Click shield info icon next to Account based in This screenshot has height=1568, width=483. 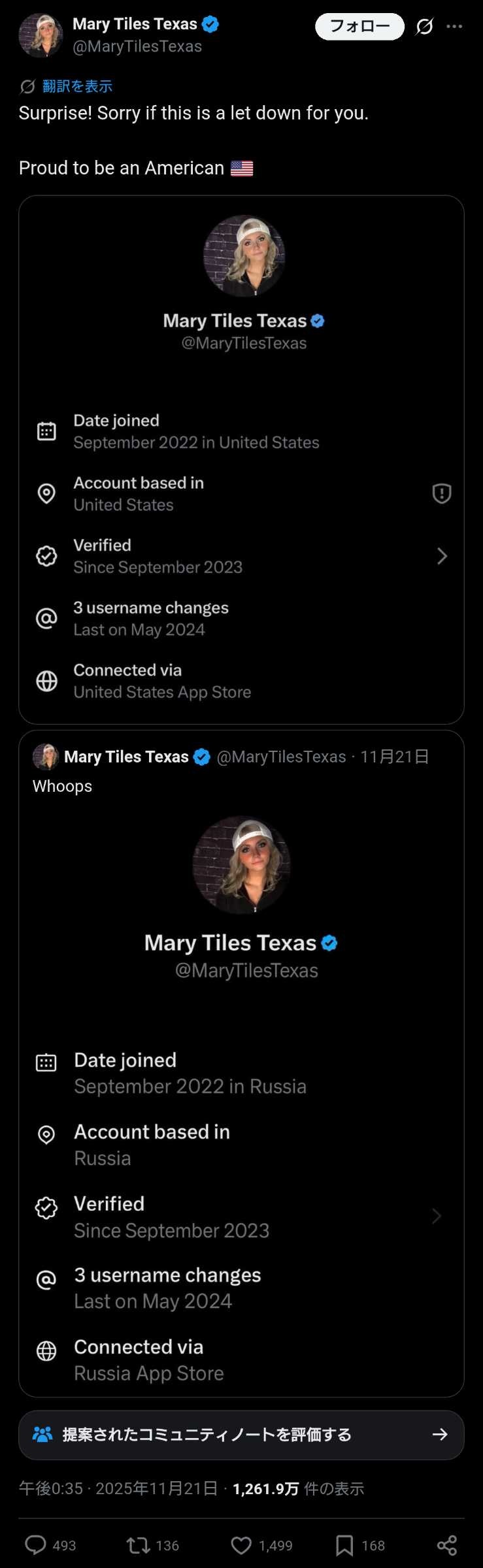(x=442, y=493)
